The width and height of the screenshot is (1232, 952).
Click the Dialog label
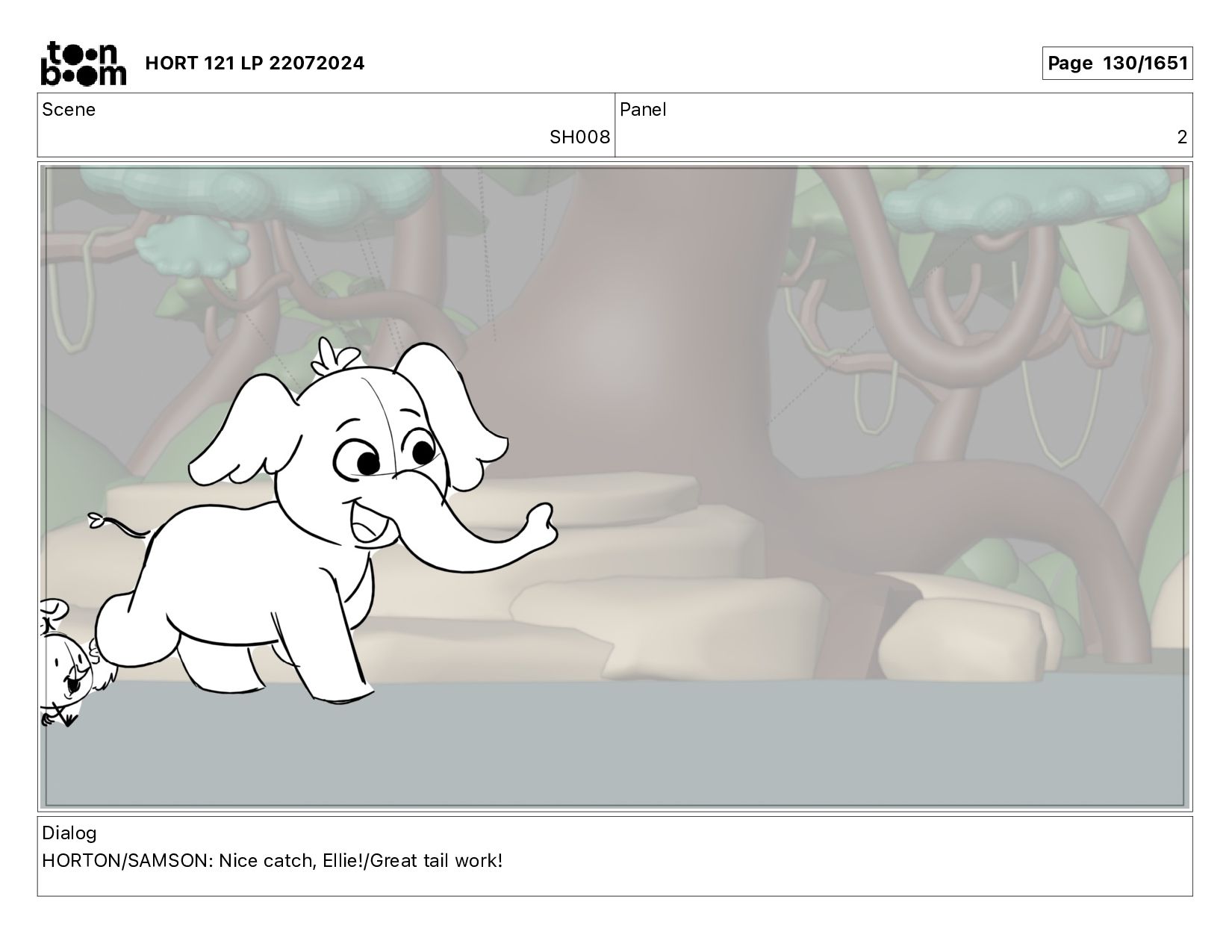pos(69,833)
